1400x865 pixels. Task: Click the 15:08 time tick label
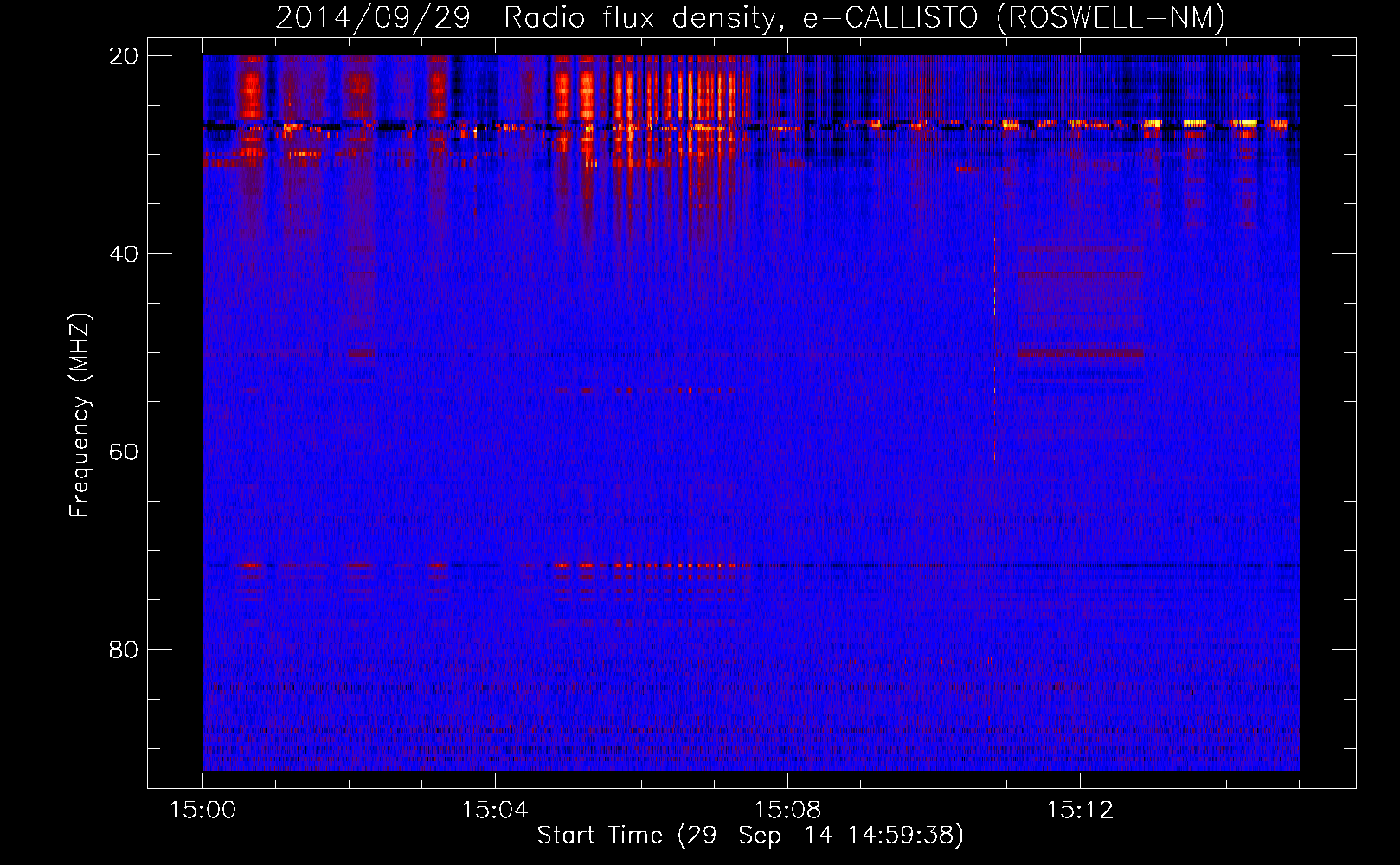[x=787, y=811]
